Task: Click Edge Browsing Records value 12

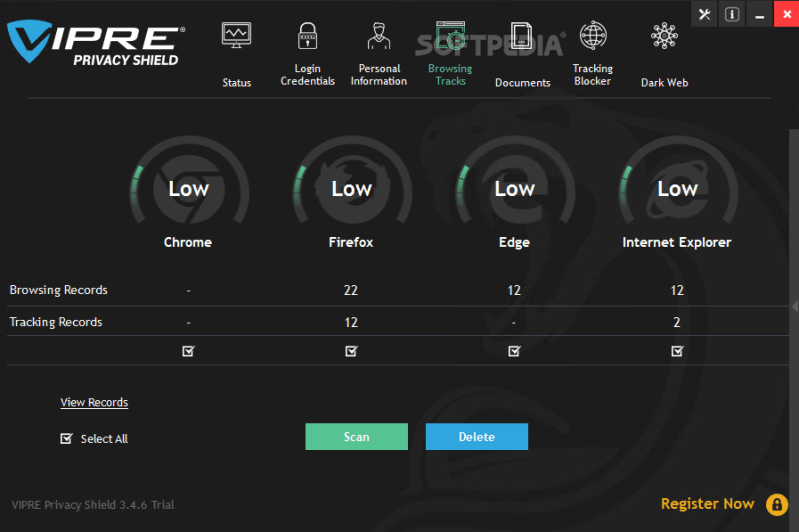Action: pyautogui.click(x=514, y=290)
